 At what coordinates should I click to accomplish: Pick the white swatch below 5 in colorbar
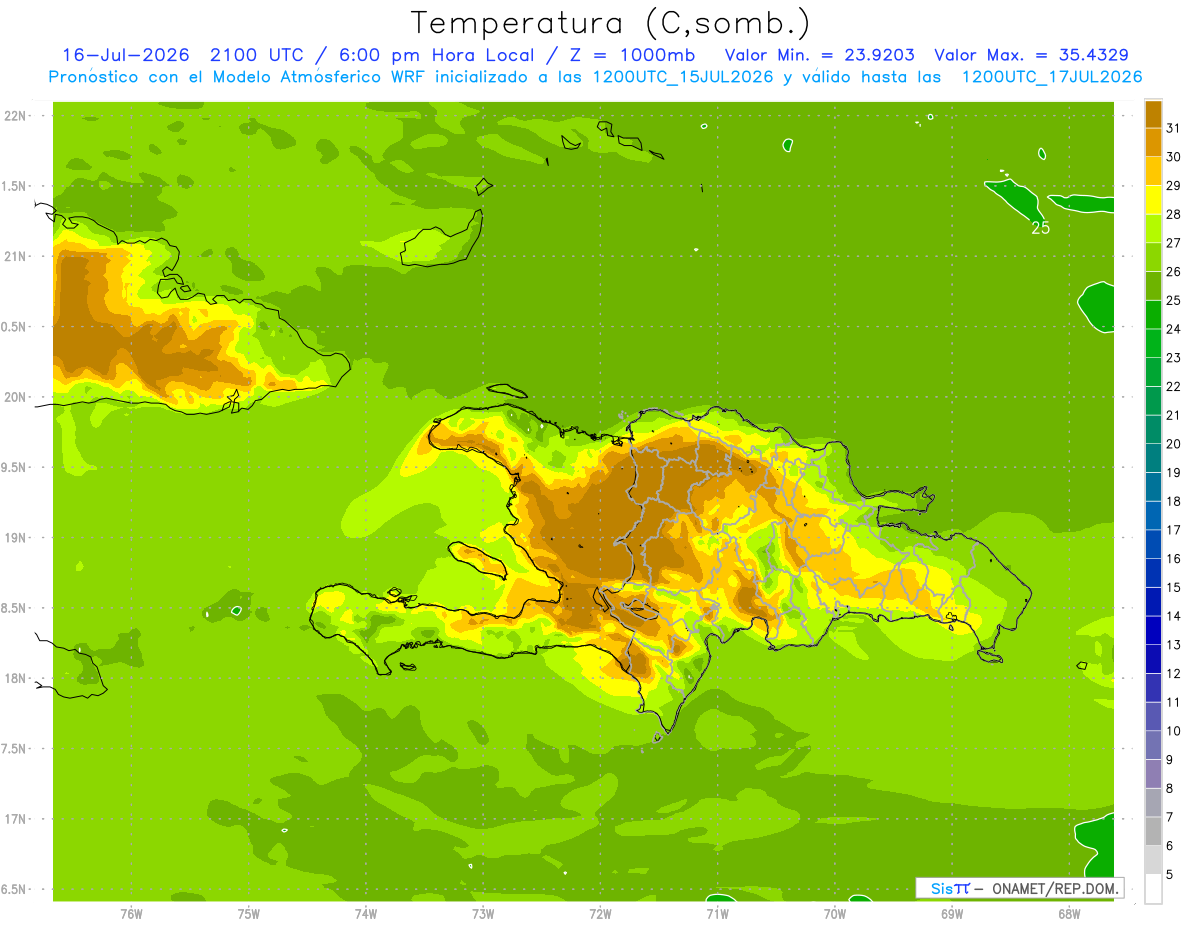[x=1153, y=889]
